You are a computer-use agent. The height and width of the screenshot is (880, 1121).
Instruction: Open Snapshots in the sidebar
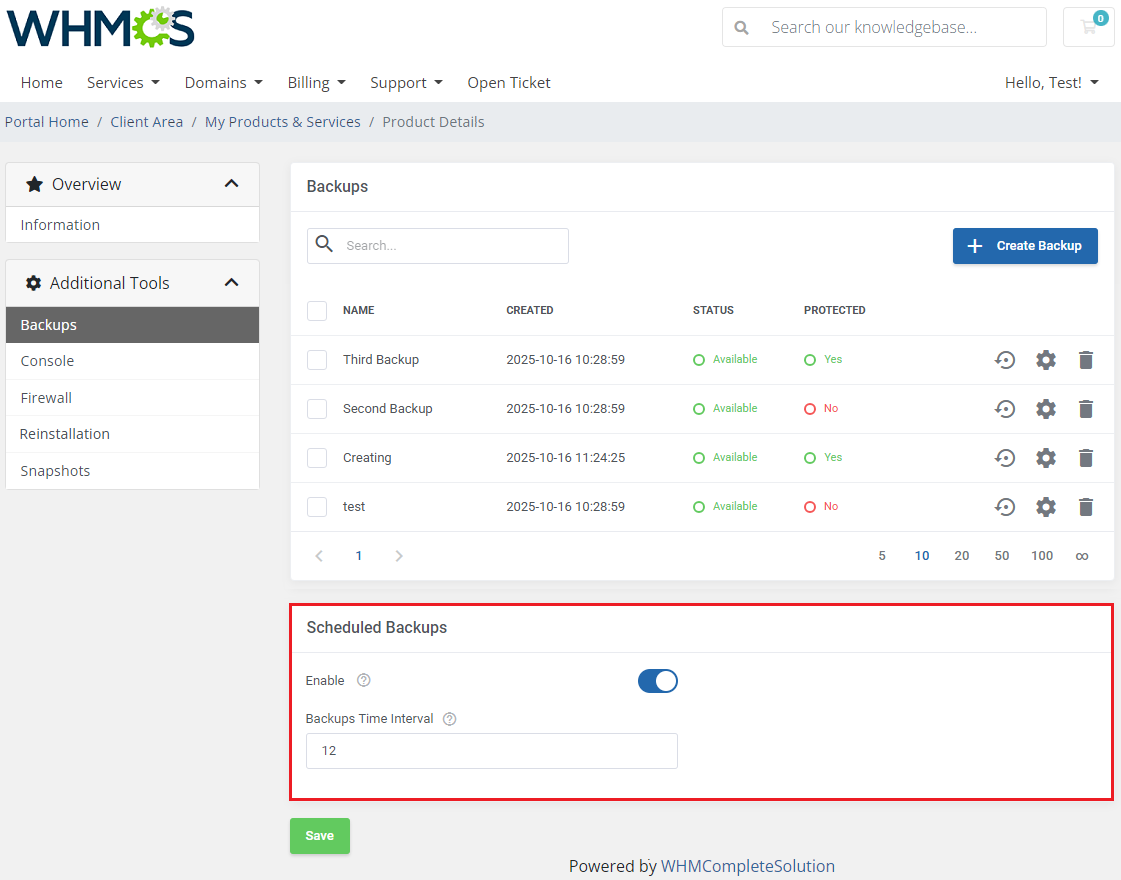tap(55, 471)
